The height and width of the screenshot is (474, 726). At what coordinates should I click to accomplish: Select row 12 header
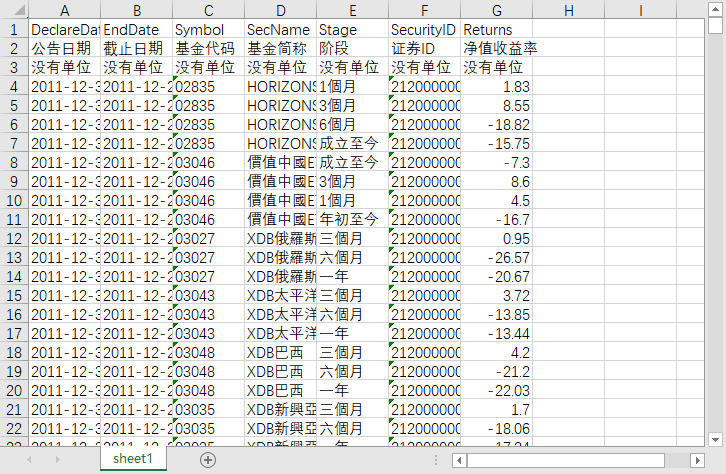14,238
